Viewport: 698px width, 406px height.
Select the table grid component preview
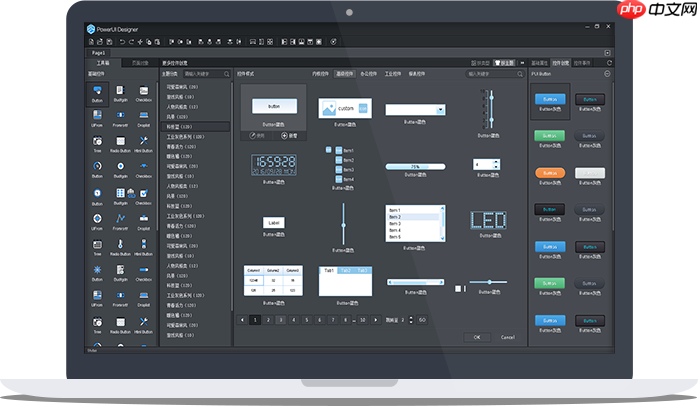(273, 281)
